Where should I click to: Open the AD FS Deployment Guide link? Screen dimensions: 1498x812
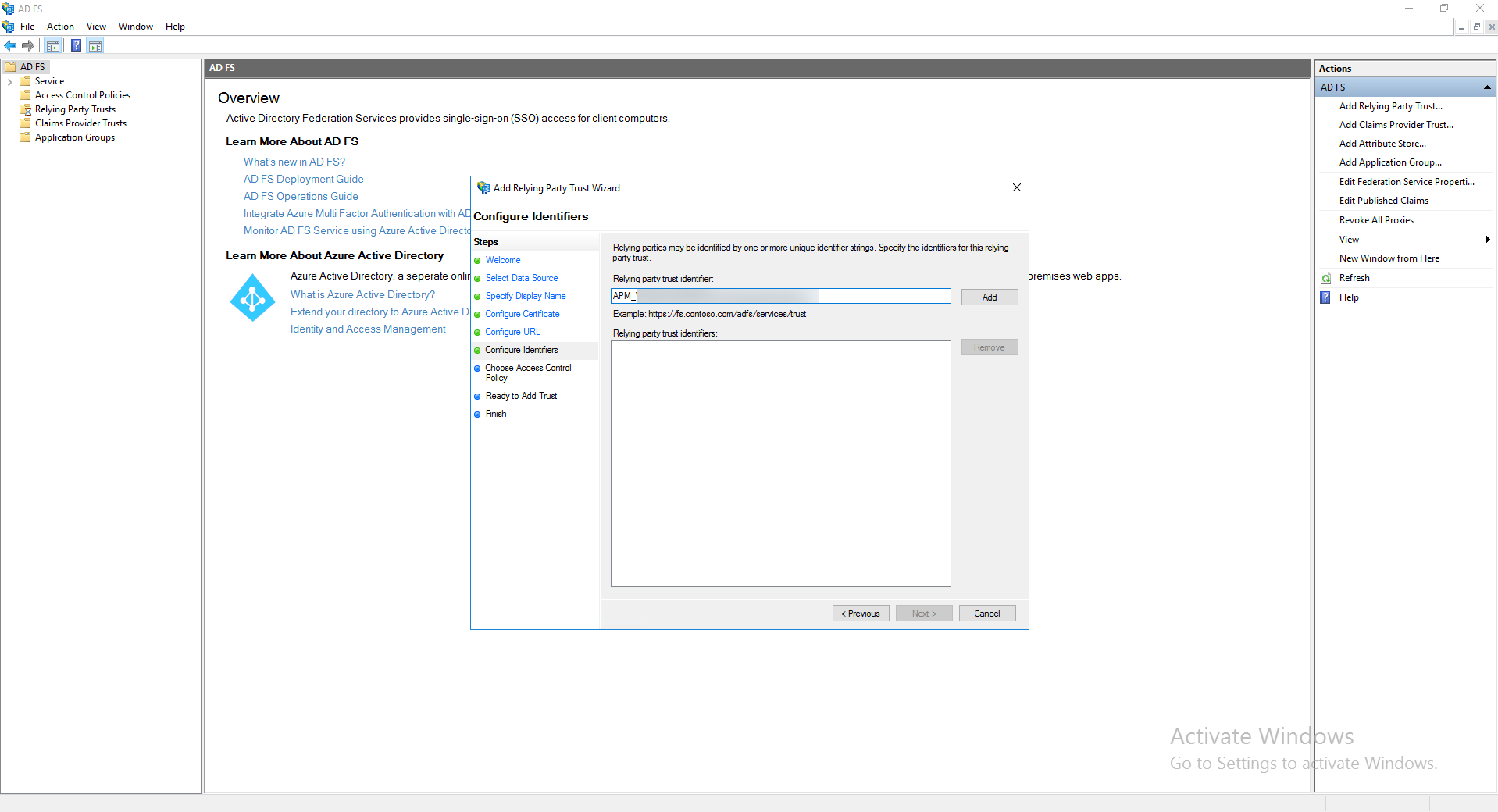pos(303,179)
